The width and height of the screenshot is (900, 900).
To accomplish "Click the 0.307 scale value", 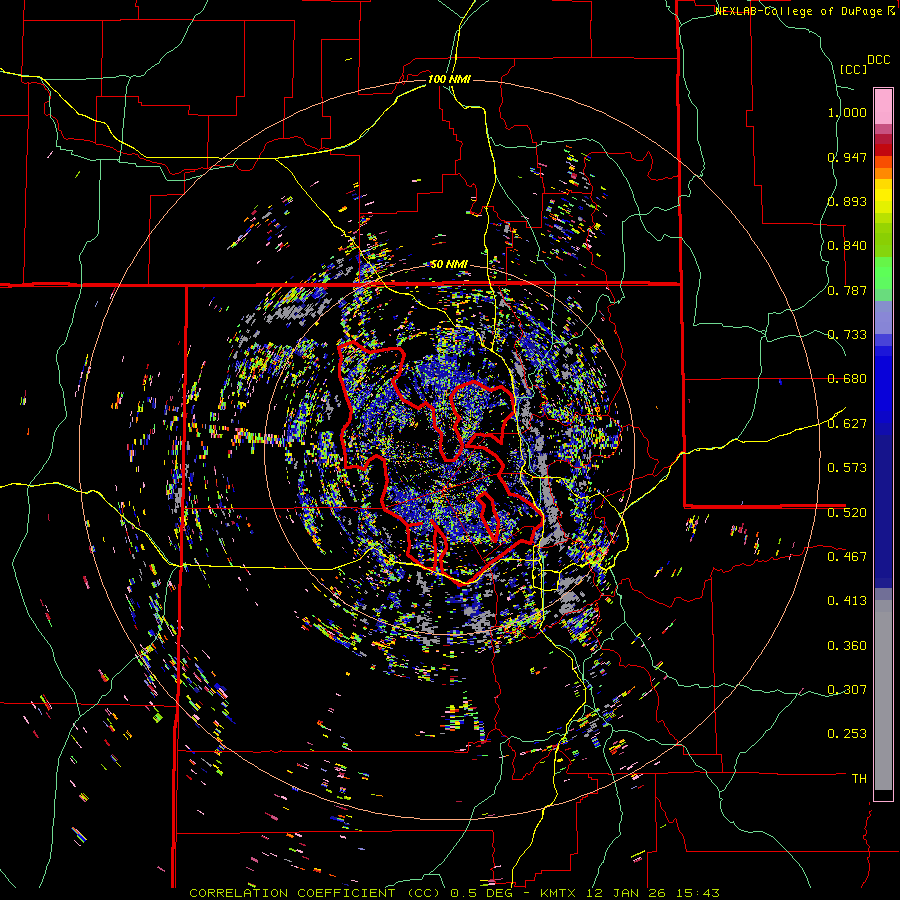I will [x=847, y=690].
